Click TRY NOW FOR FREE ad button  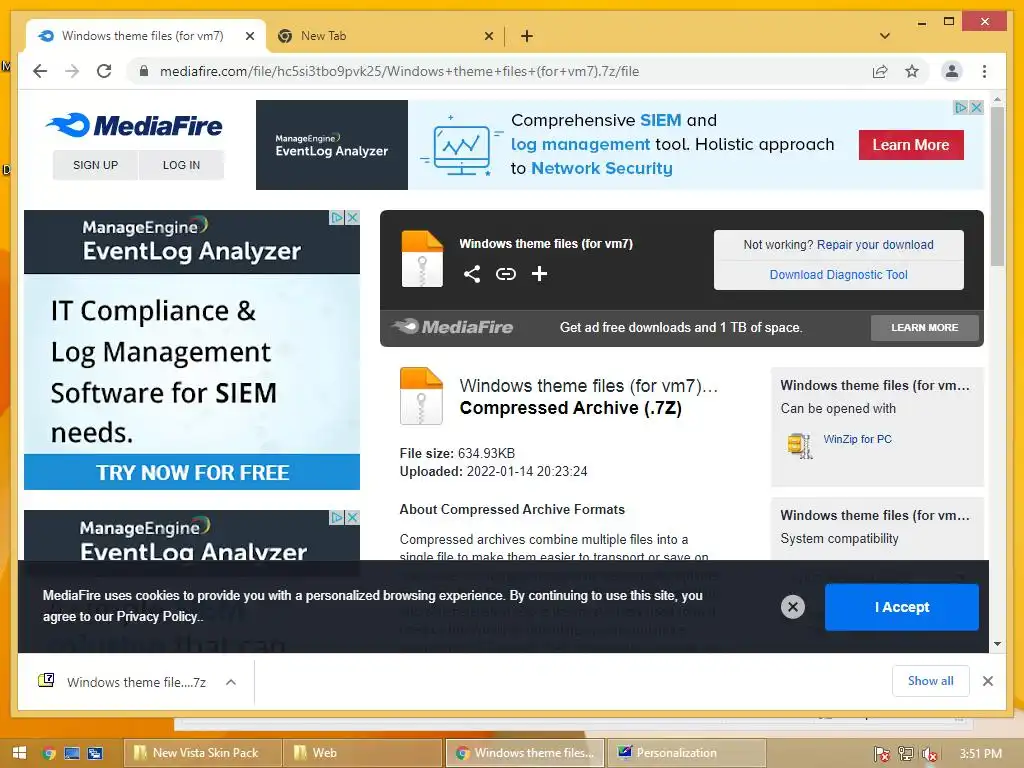[192, 472]
